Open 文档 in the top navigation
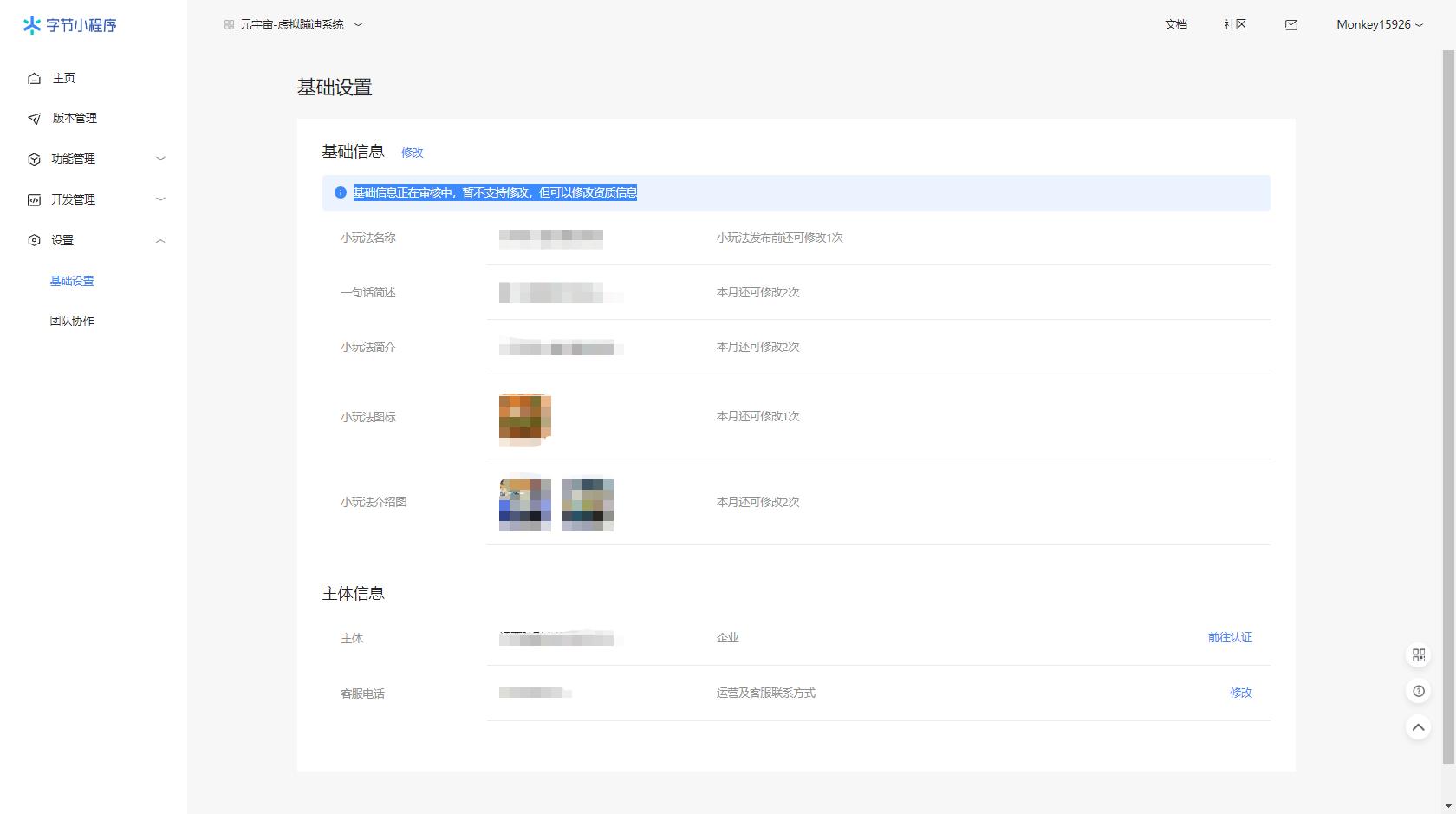The image size is (1456, 814). click(x=1175, y=25)
